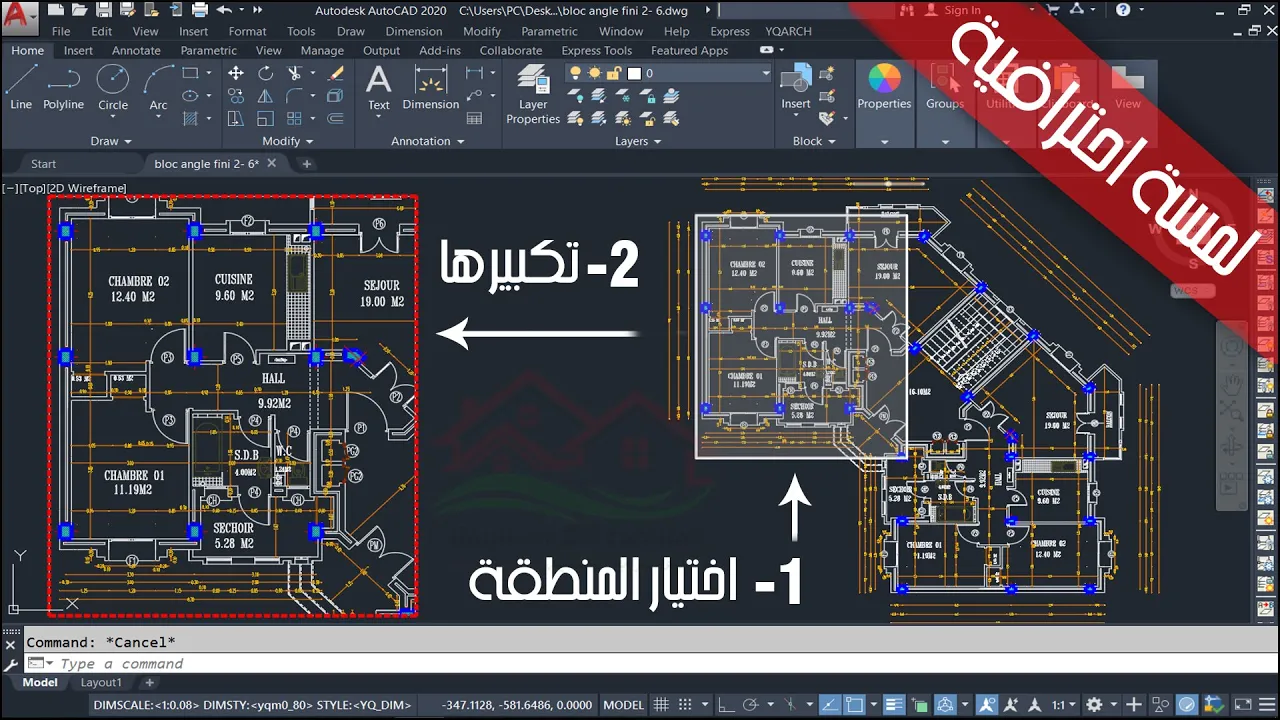Select the Stretch tool in Modify panel
This screenshot has width=1280, height=720.
[x=236, y=118]
